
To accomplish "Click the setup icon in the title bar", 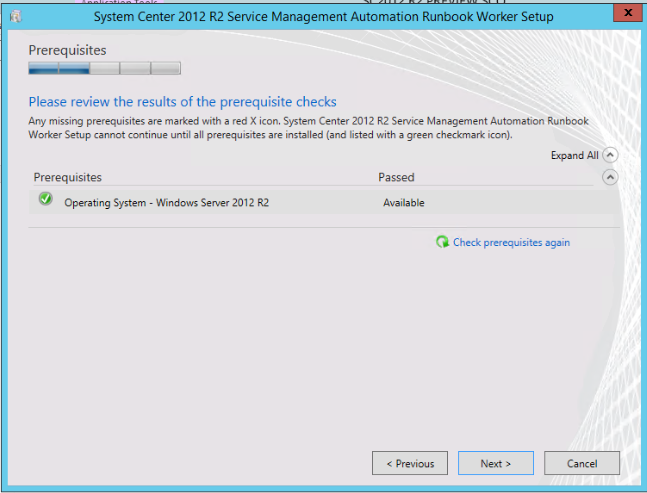I will click(16, 16).
